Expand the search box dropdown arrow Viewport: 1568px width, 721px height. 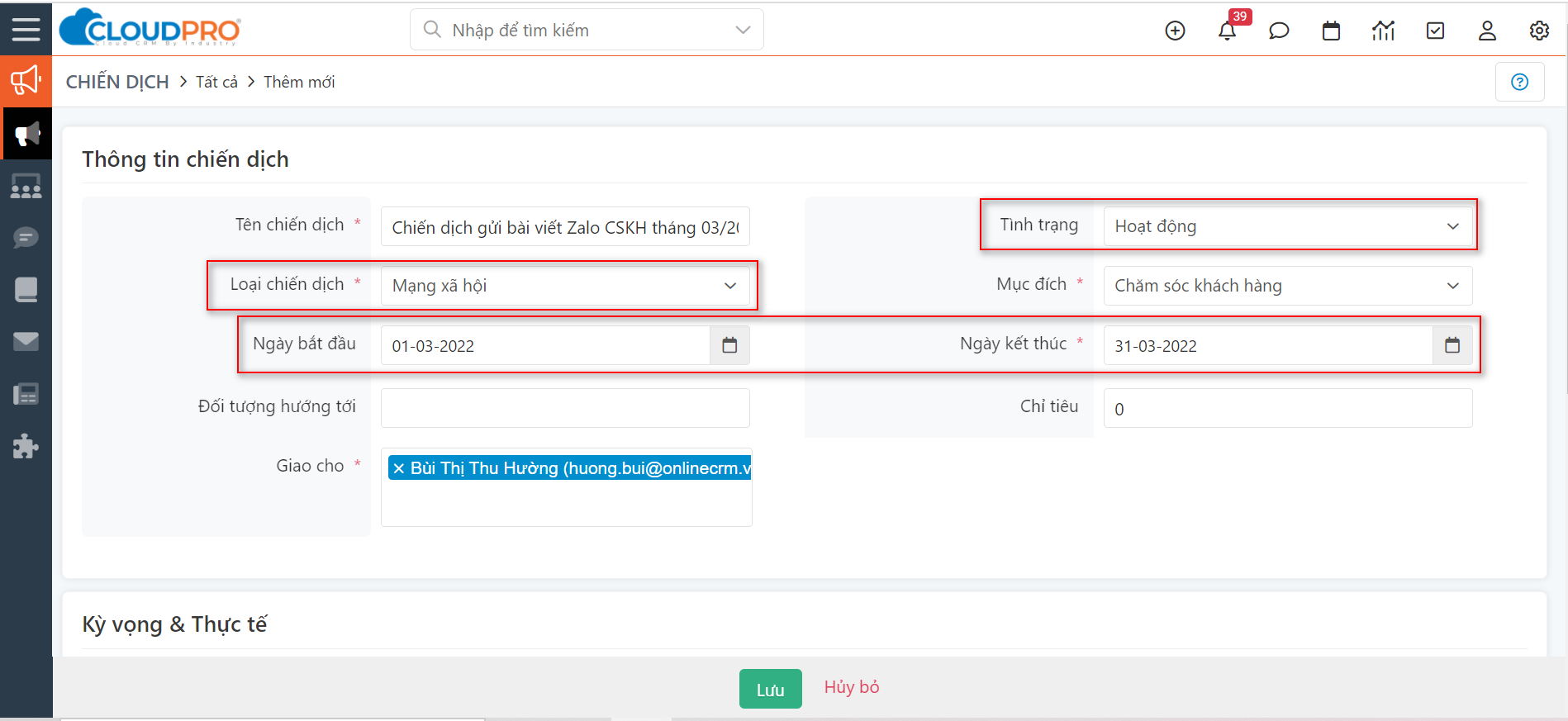743,30
